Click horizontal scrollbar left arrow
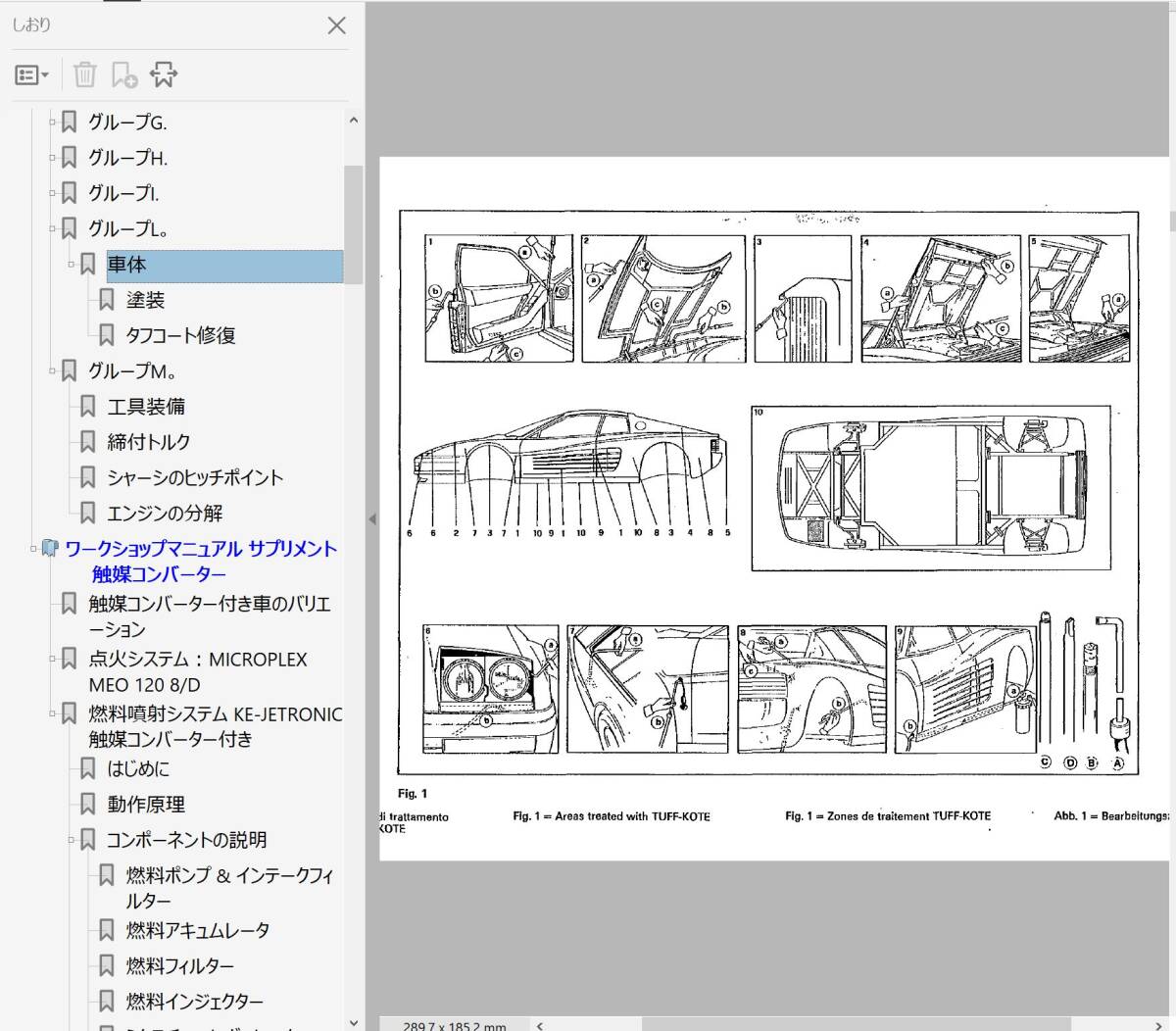The width and height of the screenshot is (1176, 1031). point(540,1025)
